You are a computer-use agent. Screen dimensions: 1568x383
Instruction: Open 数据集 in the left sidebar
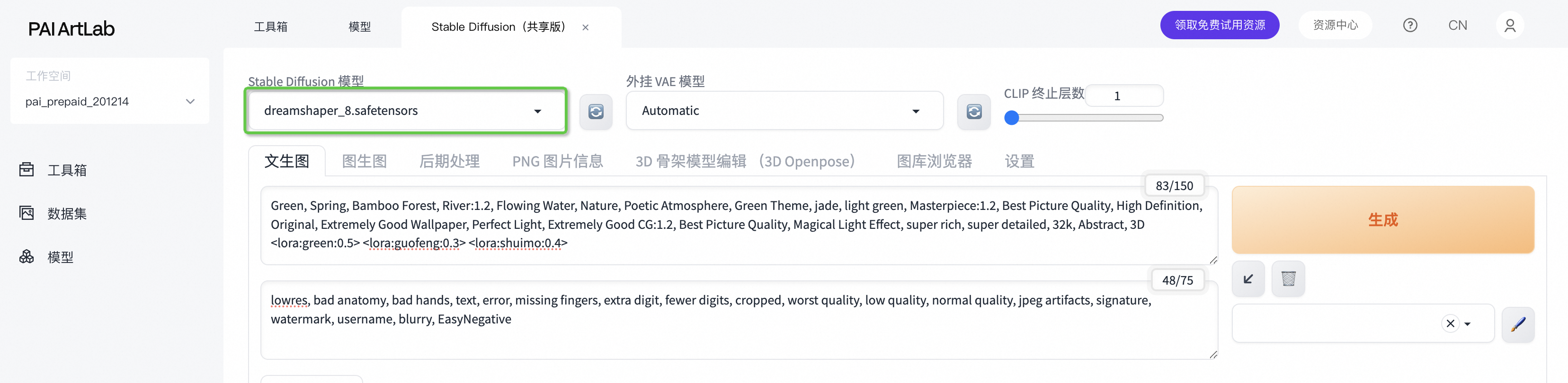[66, 213]
